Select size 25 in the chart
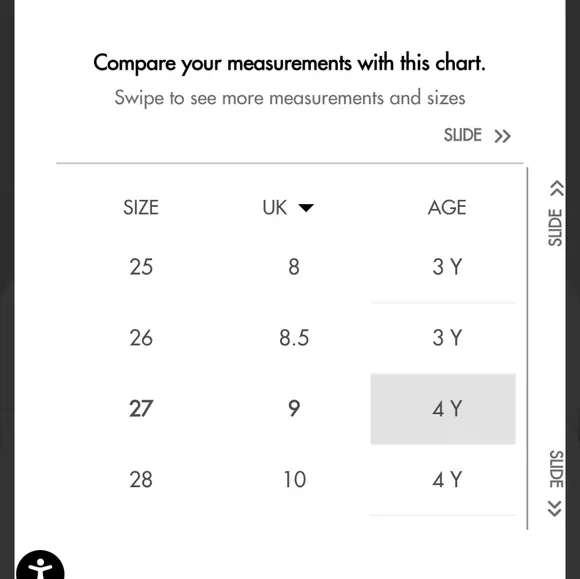The image size is (580, 579). (141, 267)
